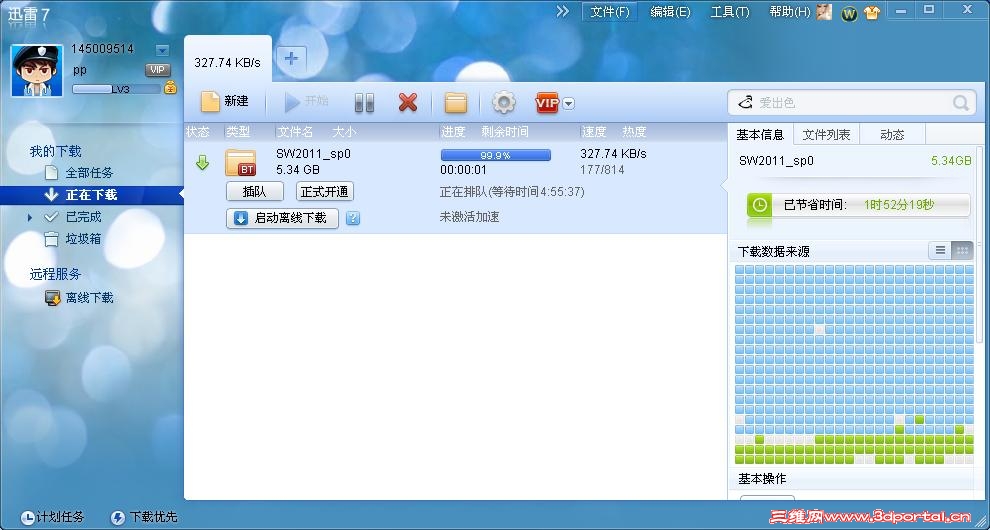This screenshot has width=990, height=530.
Task: Click the 远程服务 section header
Action: tap(56, 274)
